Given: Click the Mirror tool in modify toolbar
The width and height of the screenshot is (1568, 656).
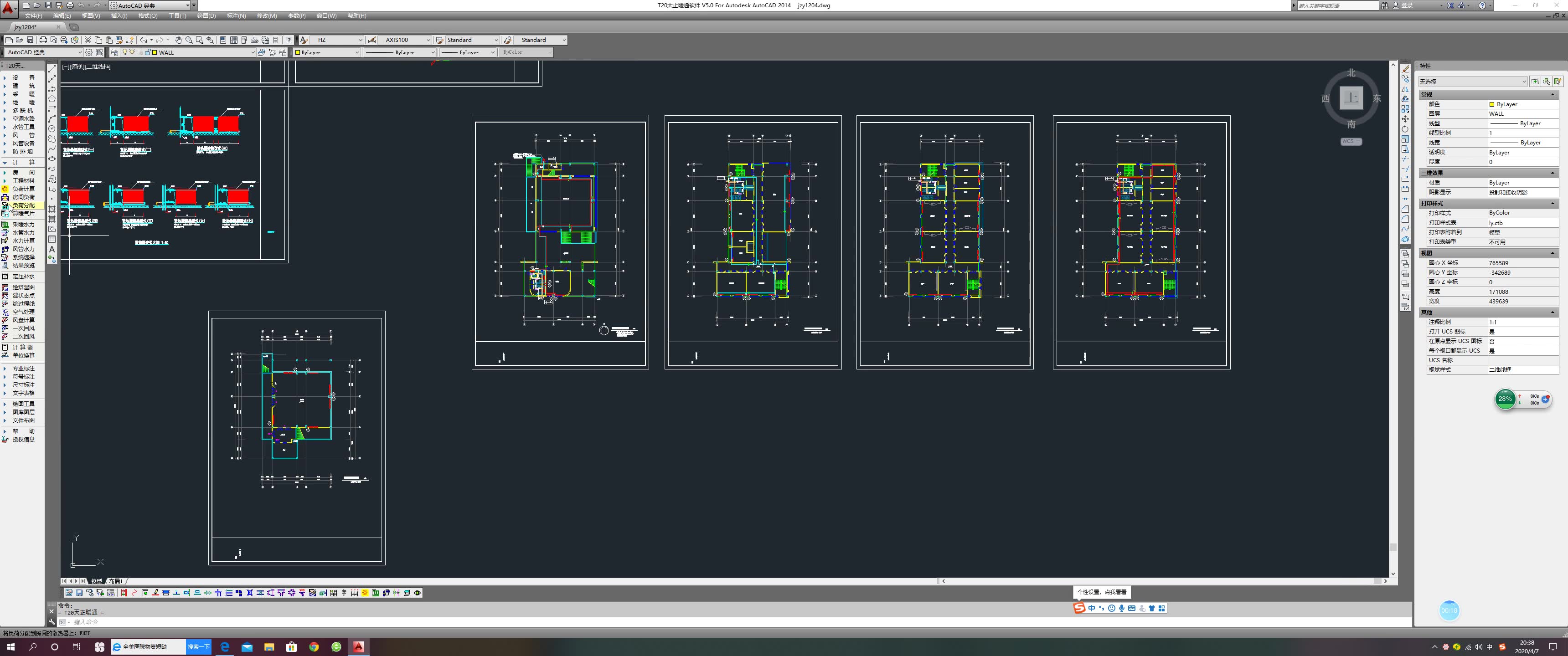Looking at the screenshot, I should pyautogui.click(x=1405, y=89).
